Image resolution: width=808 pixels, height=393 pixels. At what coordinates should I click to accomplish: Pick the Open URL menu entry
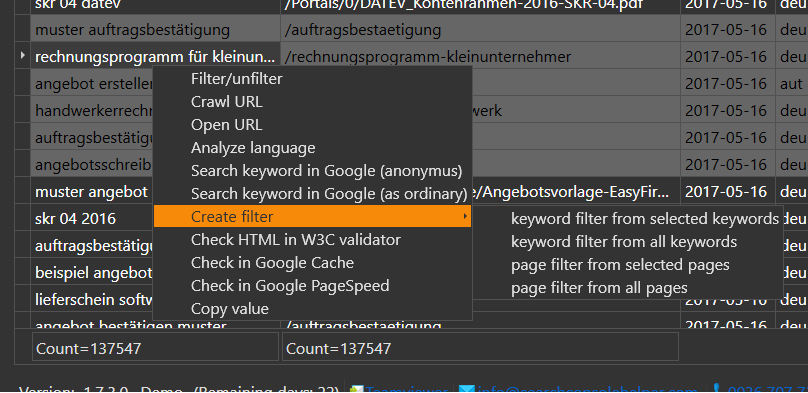(x=312, y=125)
